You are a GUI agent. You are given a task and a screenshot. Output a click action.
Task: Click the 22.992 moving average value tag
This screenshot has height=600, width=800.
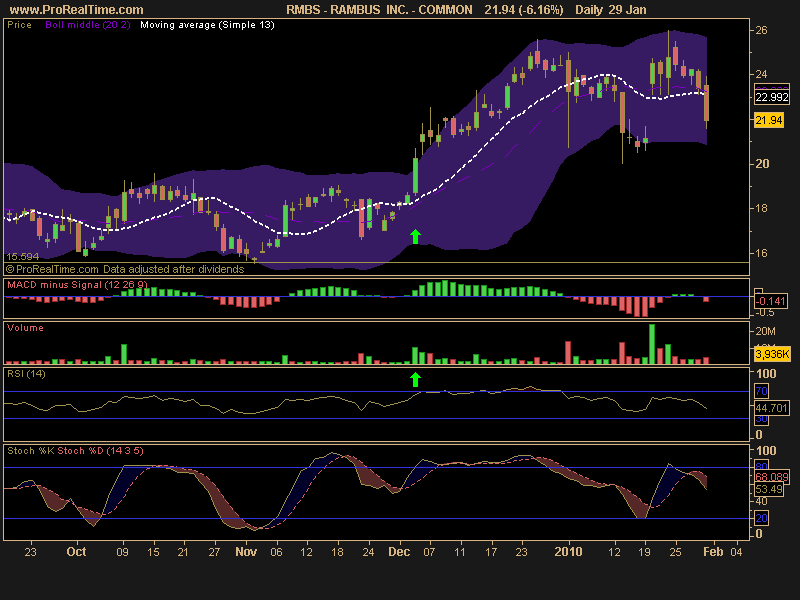[x=771, y=97]
